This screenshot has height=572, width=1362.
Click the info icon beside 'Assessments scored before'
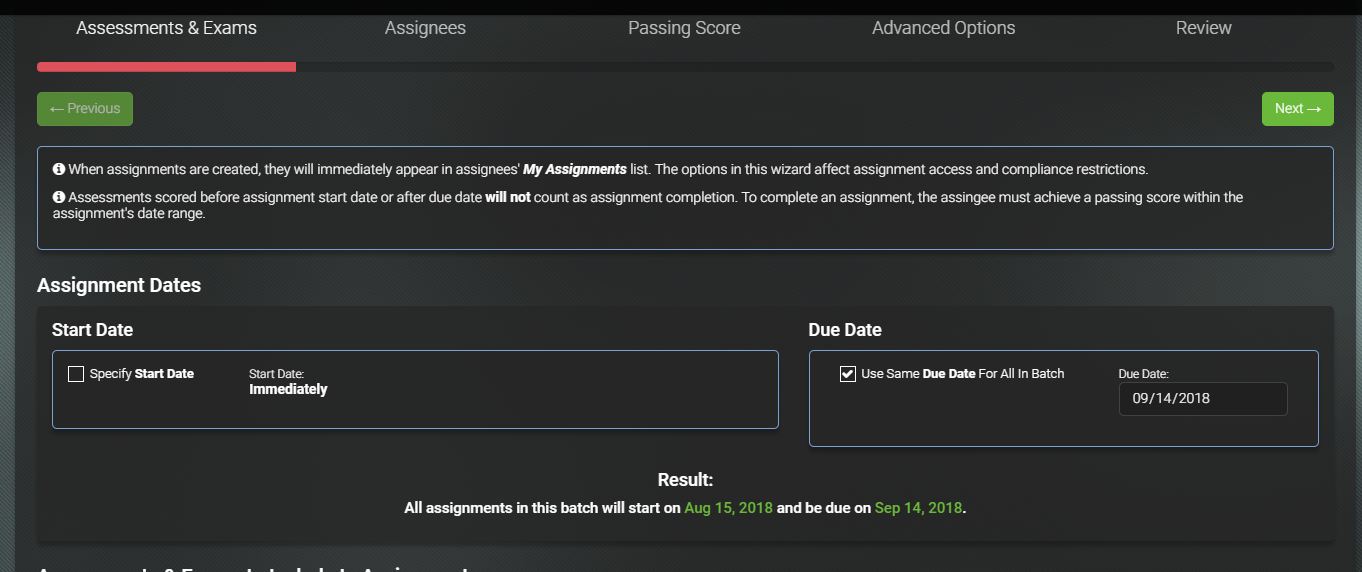click(58, 198)
